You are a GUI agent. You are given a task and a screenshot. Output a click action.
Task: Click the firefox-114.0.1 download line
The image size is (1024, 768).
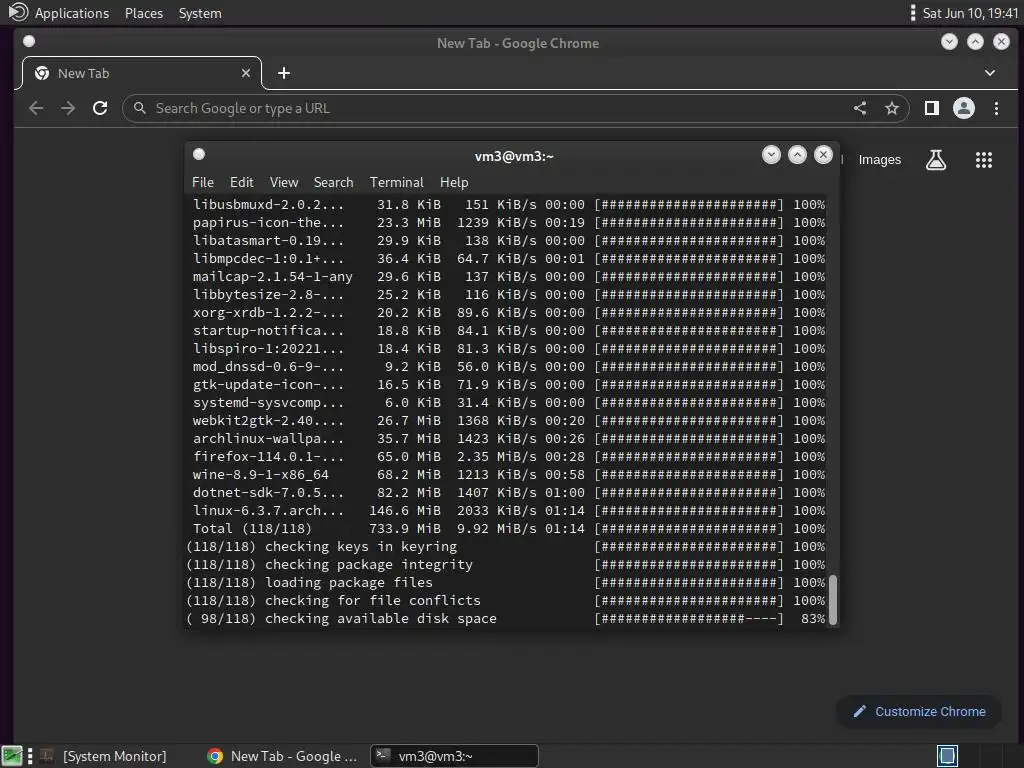(509, 456)
